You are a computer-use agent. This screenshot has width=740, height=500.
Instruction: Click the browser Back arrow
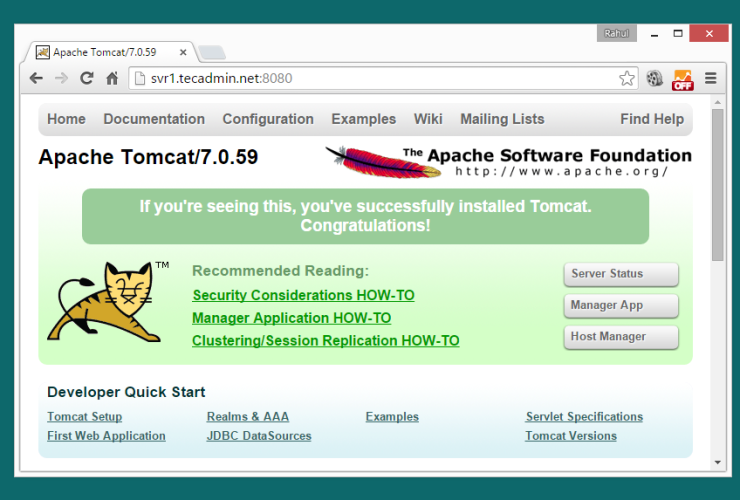[x=36, y=78]
